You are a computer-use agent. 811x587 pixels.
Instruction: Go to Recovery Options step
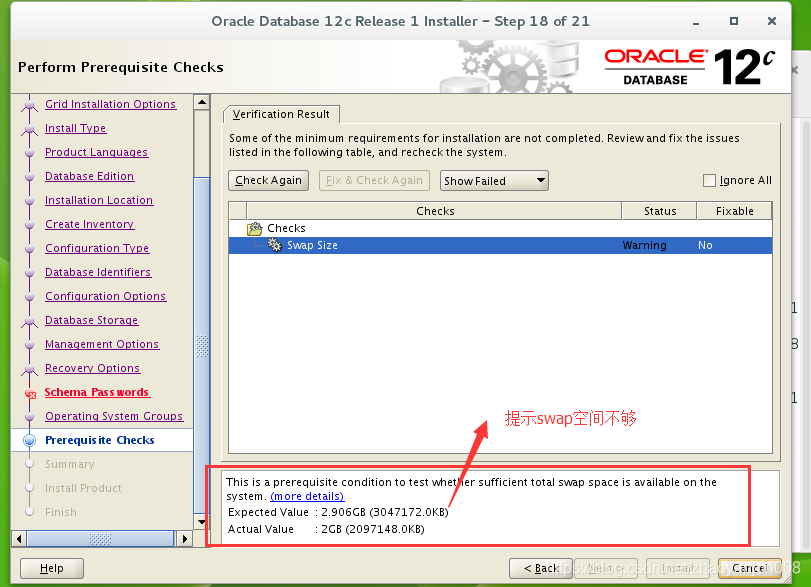tap(93, 368)
